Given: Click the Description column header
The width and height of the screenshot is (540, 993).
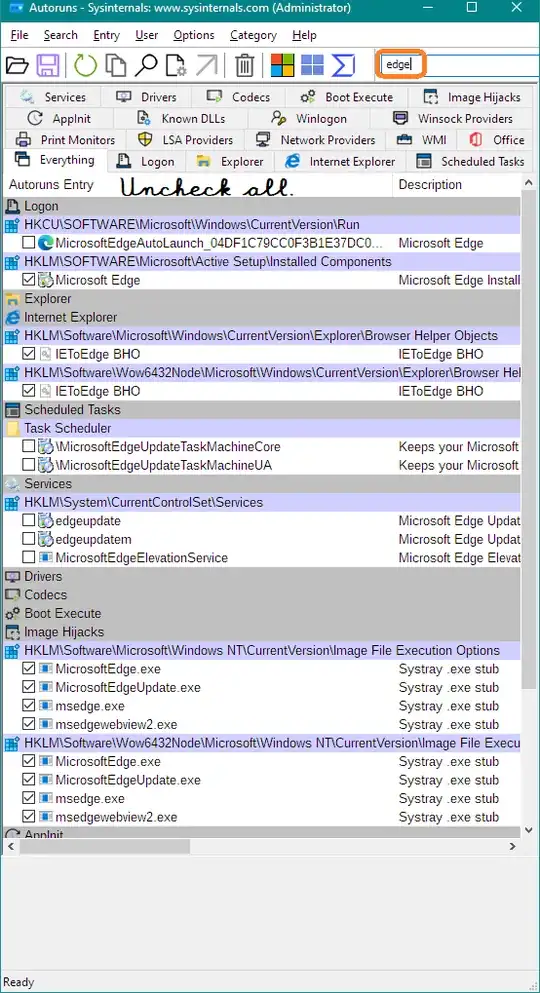Looking at the screenshot, I should 457,185.
